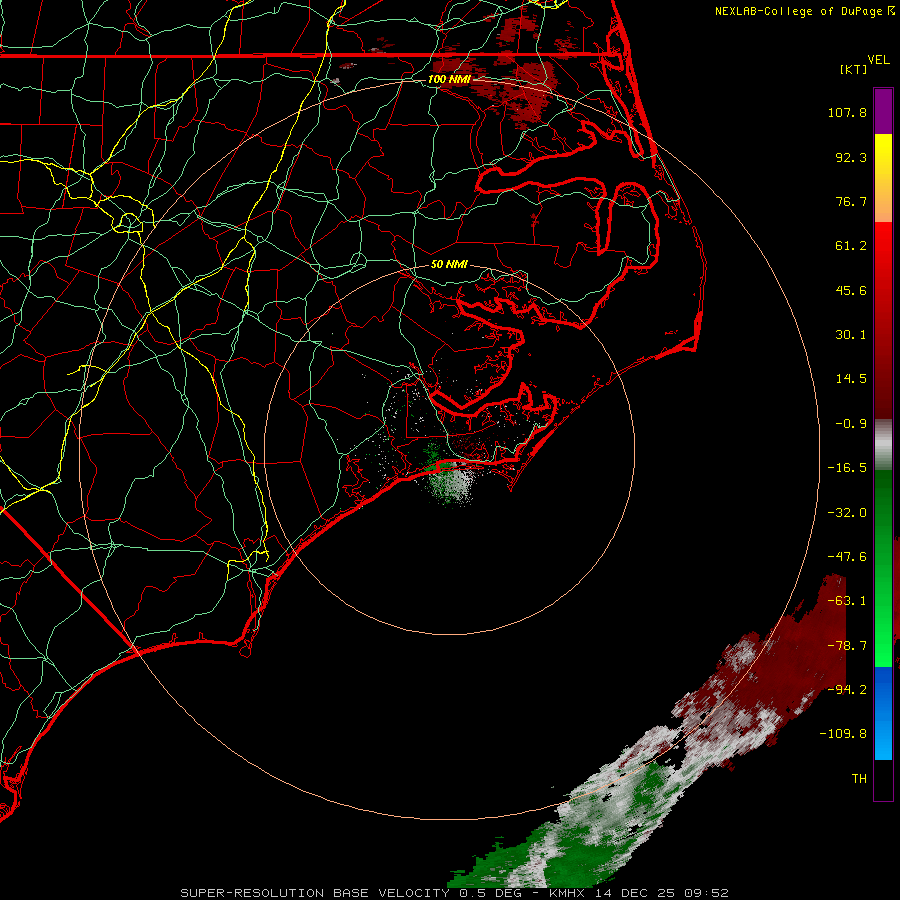The height and width of the screenshot is (900, 900).
Task: Click the -109.8 legend value
Action: 843,734
